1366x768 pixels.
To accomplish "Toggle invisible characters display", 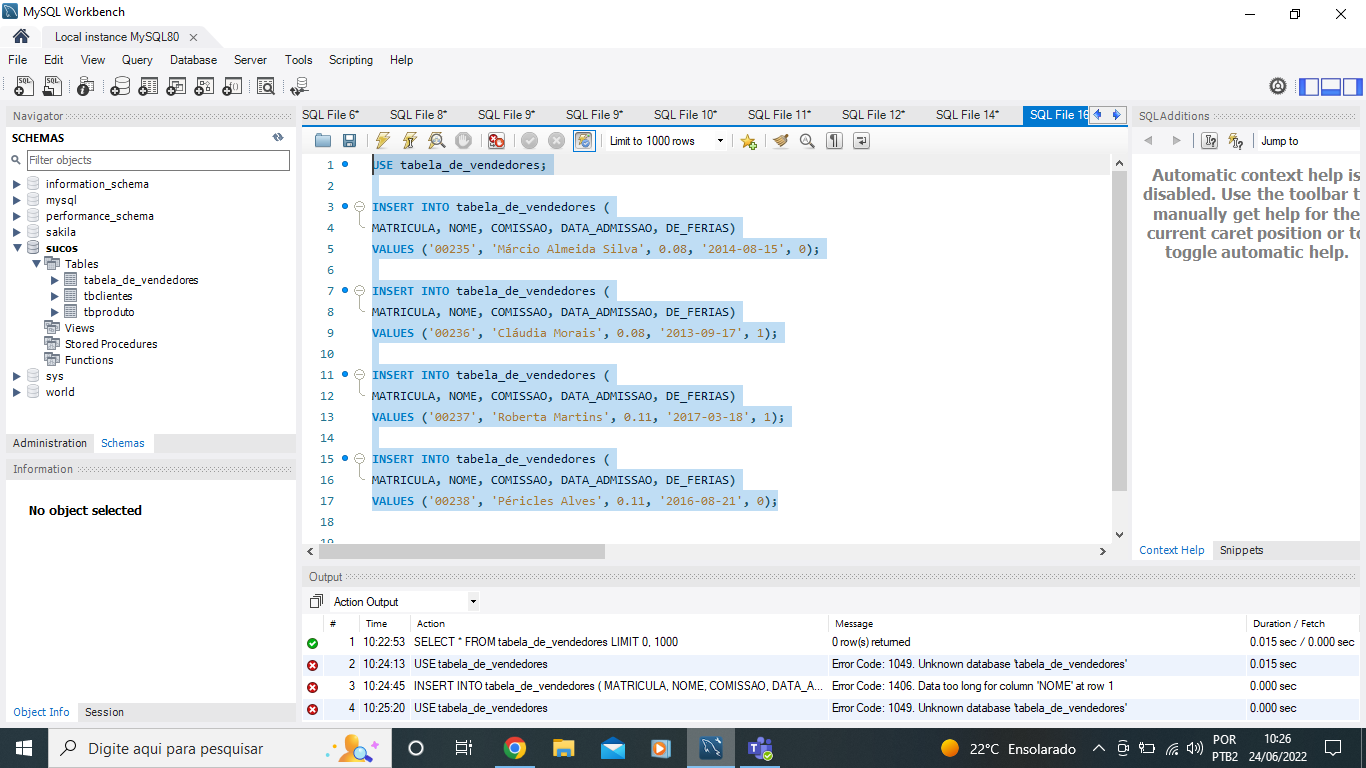I will pyautogui.click(x=834, y=141).
